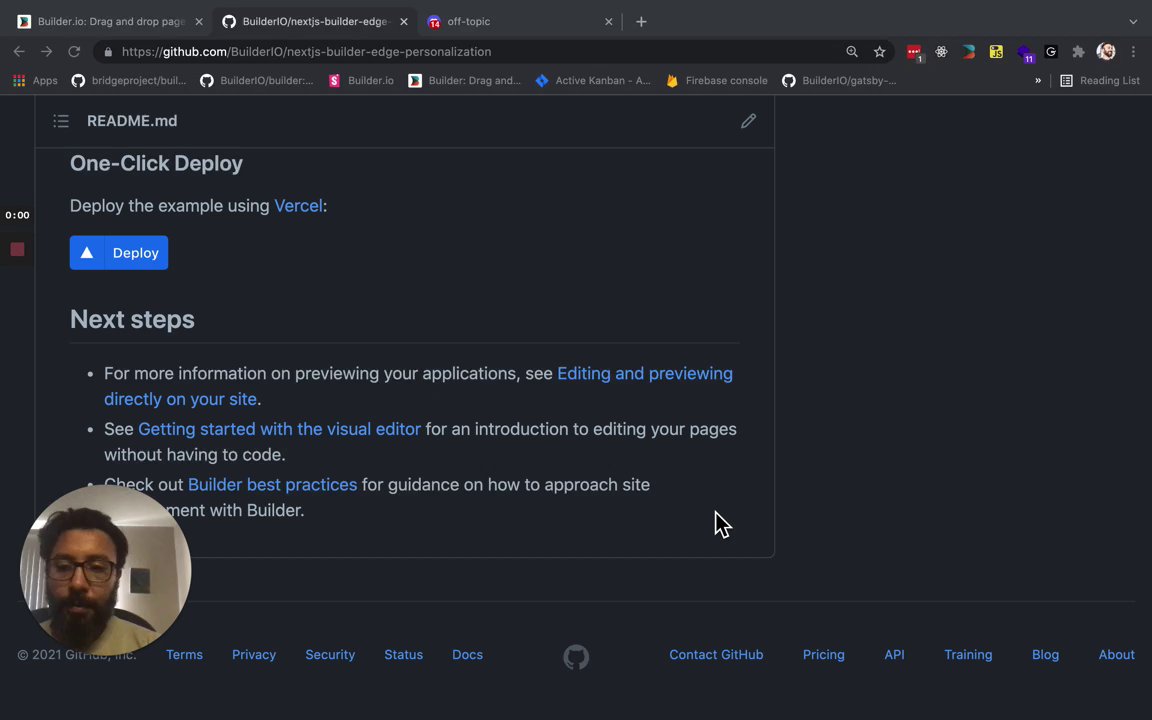Click the Next steps heading

132,320
